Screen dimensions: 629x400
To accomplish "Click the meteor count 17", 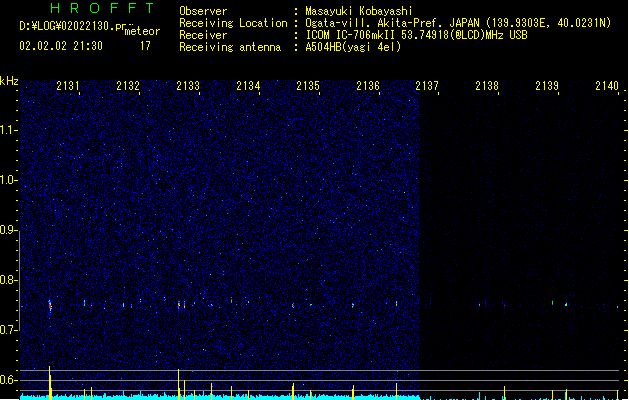I will click(145, 46).
